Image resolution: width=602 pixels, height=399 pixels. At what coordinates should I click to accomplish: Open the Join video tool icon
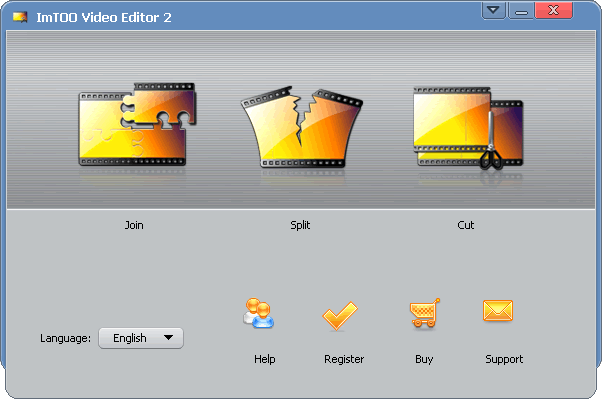coord(137,124)
